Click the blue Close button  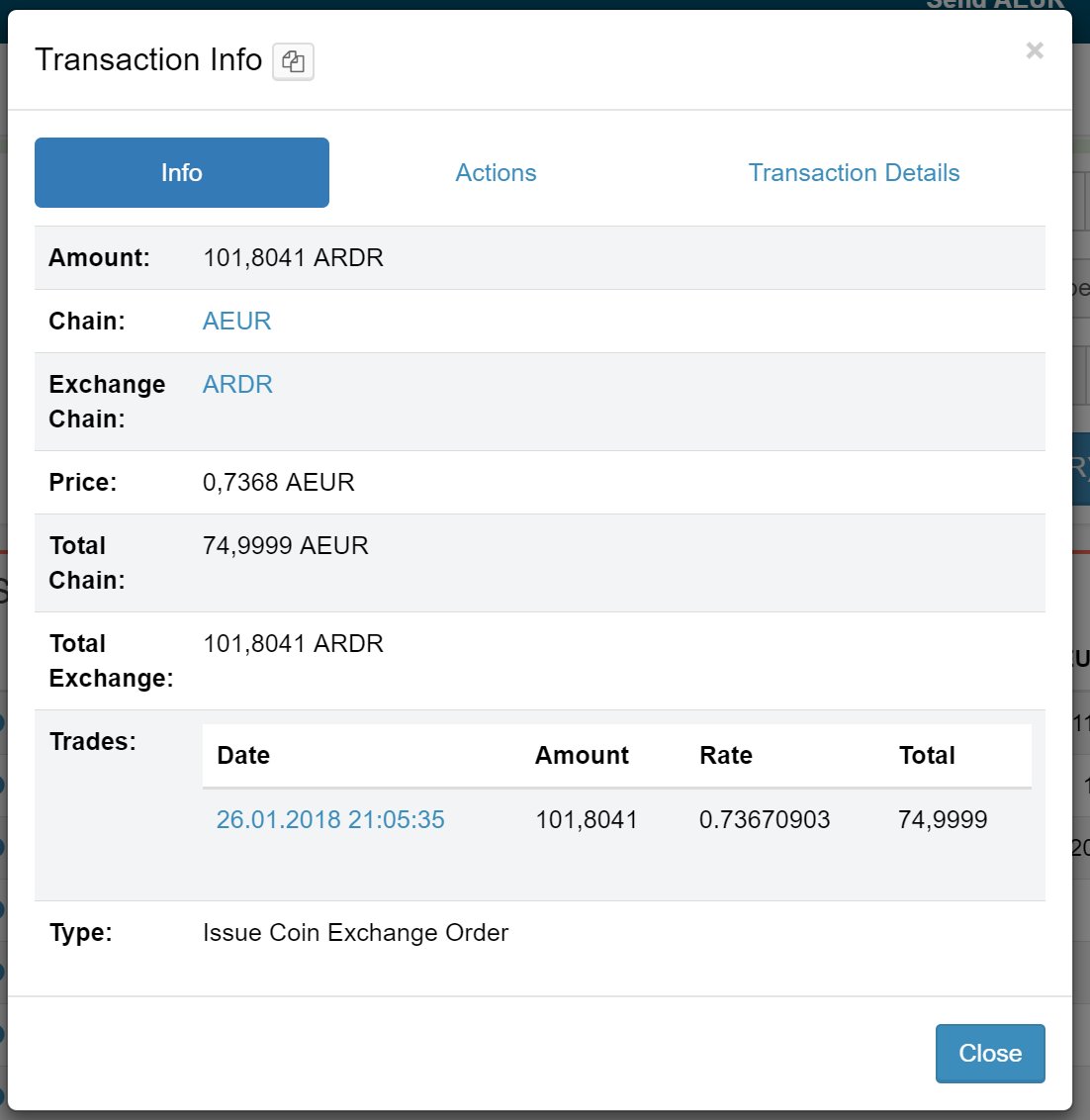(990, 1054)
